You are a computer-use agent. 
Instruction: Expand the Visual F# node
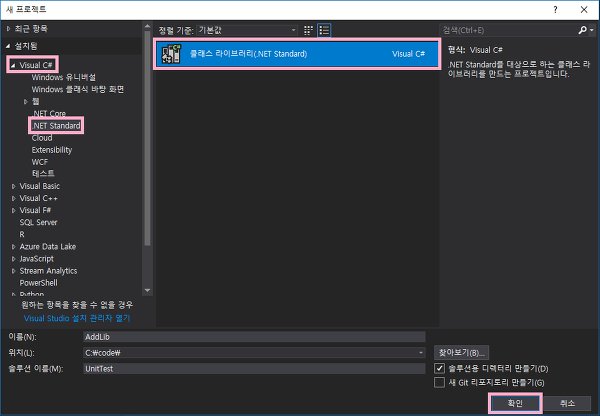pos(13,210)
